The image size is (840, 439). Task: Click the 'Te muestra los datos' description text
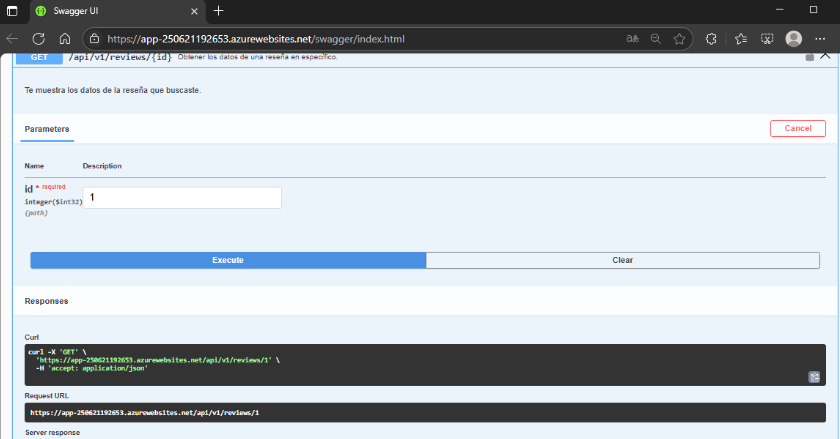(x=113, y=90)
